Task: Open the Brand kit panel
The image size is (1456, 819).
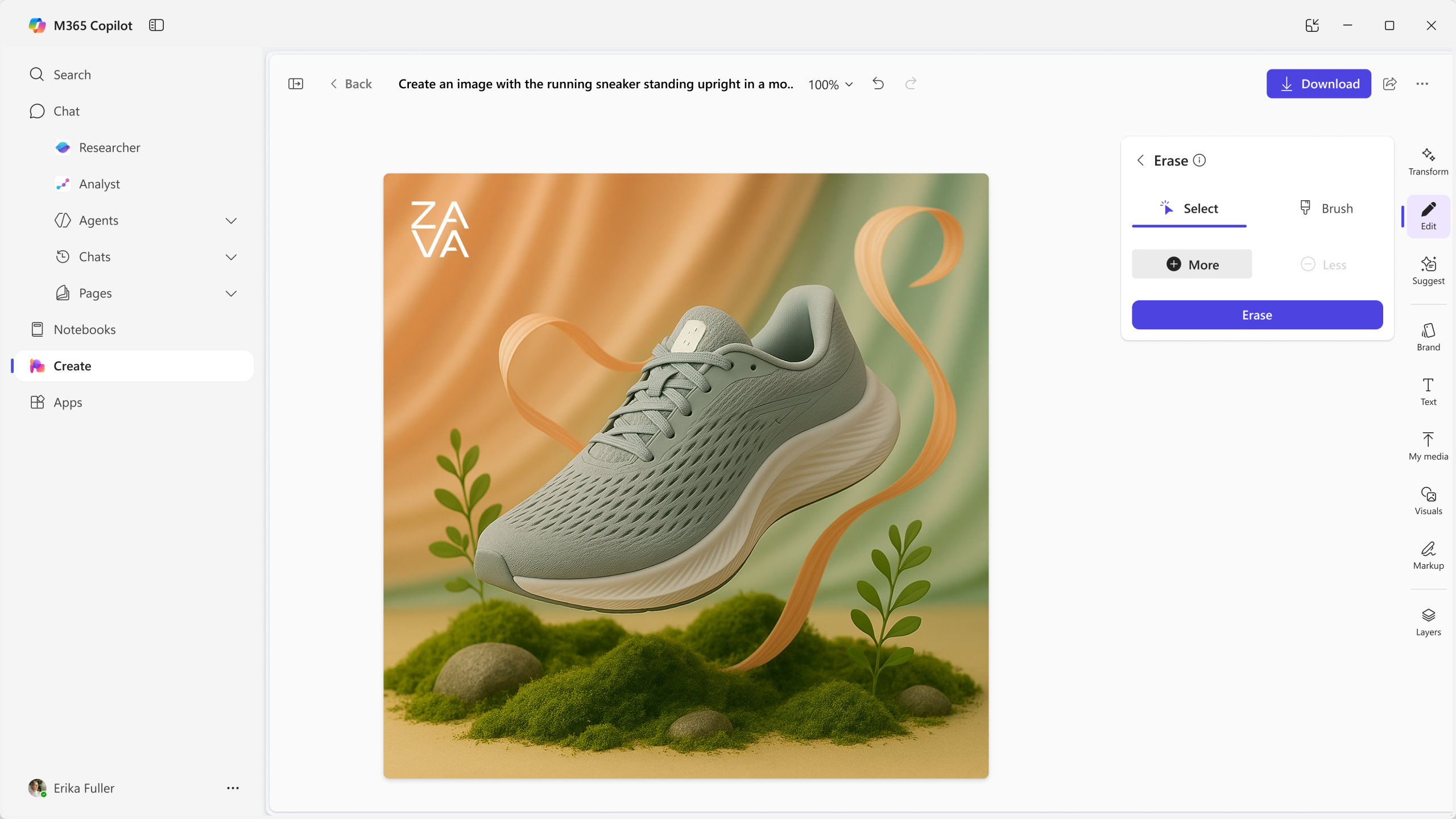Action: point(1428,337)
